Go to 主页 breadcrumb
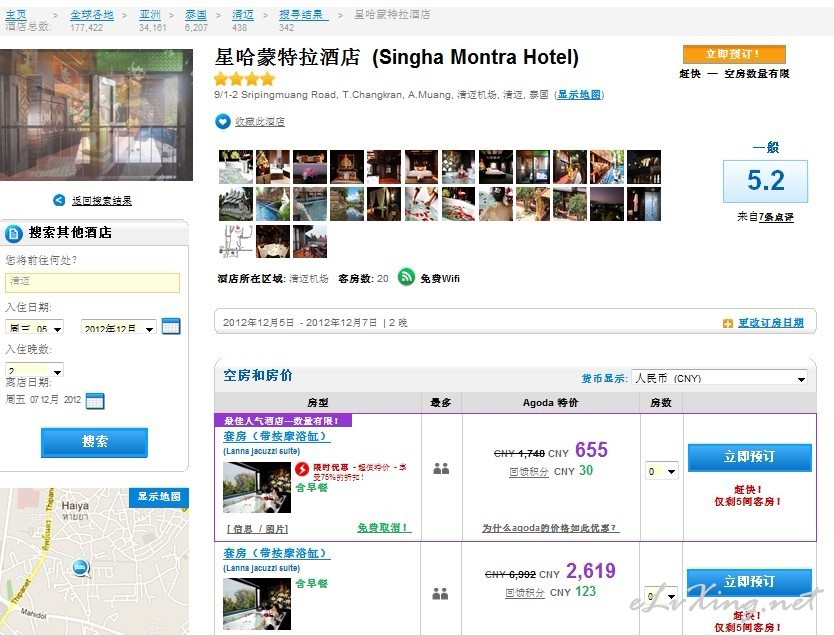The height and width of the screenshot is (635, 834). point(16,15)
